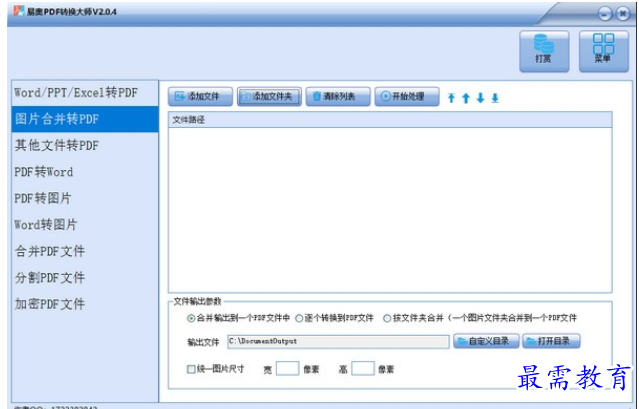Go to 分割PDF文件 section
Viewport: 639px width, 409px height.
[x=85, y=277]
